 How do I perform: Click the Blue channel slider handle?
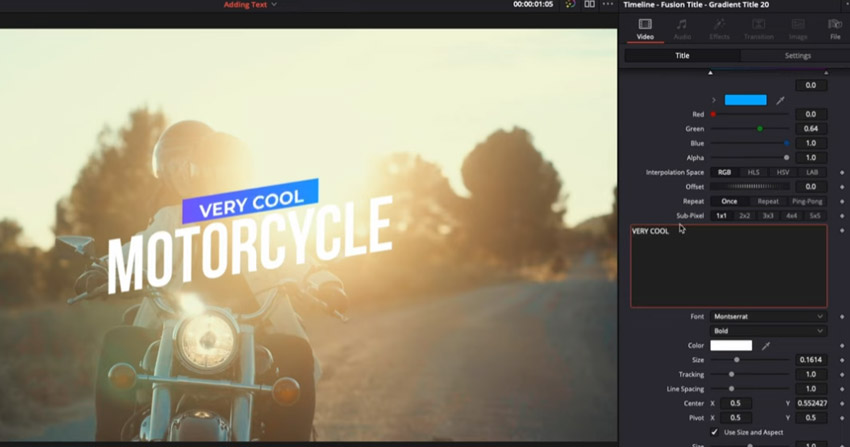786,143
